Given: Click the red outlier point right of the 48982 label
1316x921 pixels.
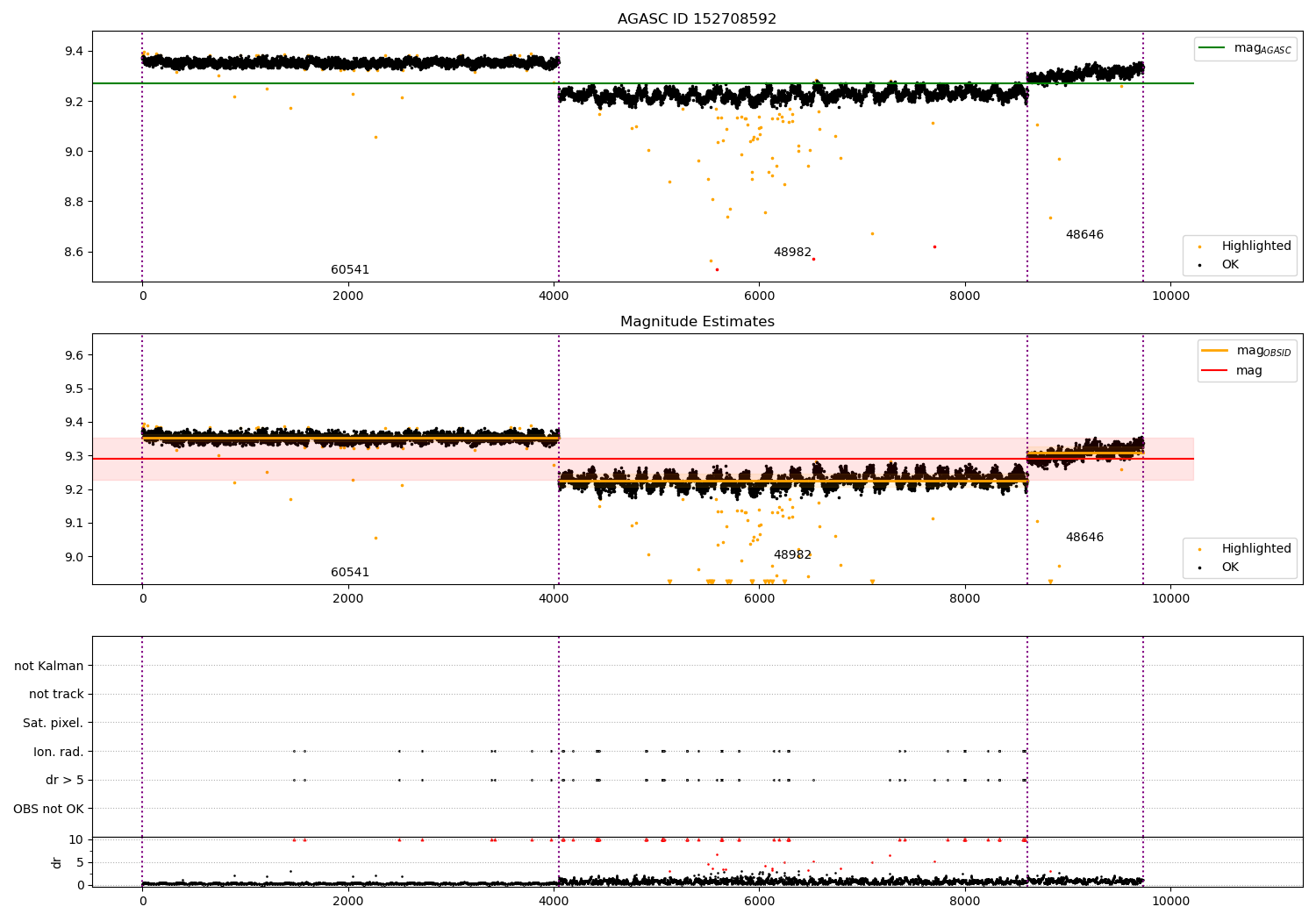Looking at the screenshot, I should (x=813, y=259).
